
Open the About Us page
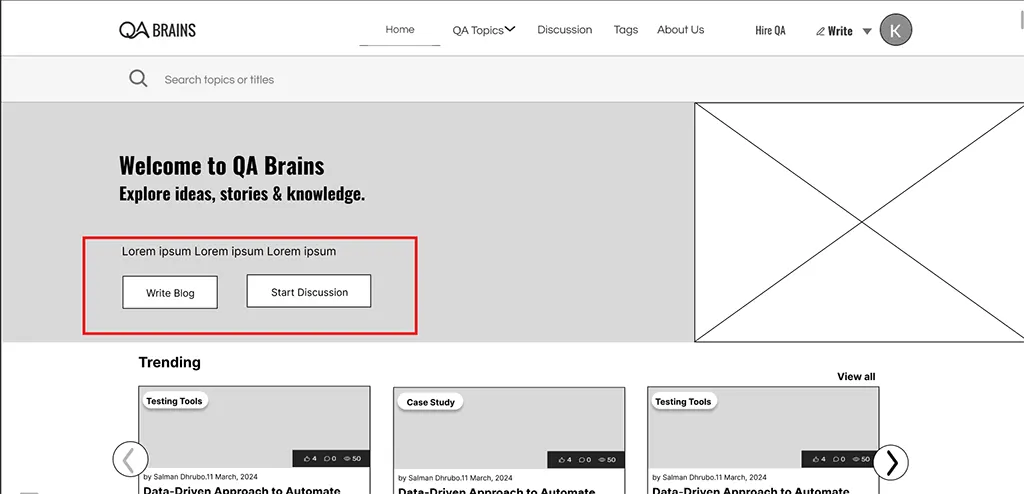tap(680, 29)
